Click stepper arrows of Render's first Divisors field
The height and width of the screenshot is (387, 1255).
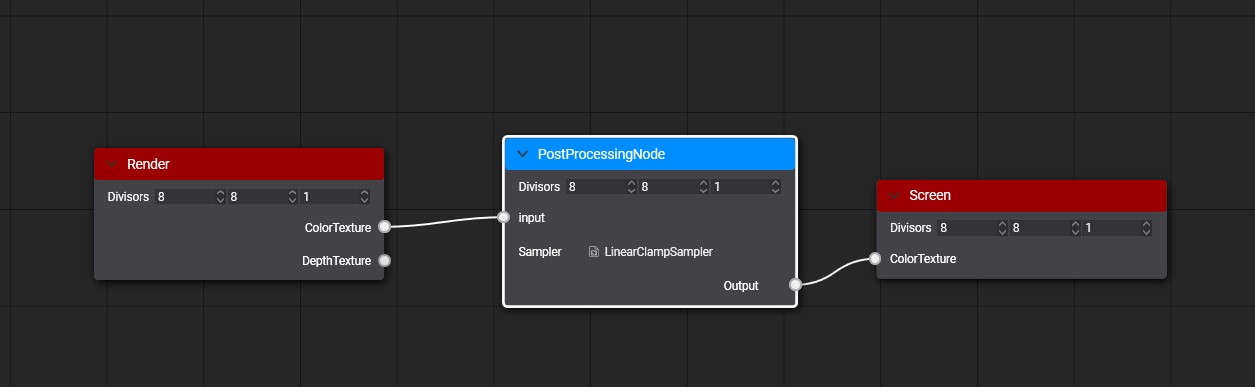coord(220,197)
